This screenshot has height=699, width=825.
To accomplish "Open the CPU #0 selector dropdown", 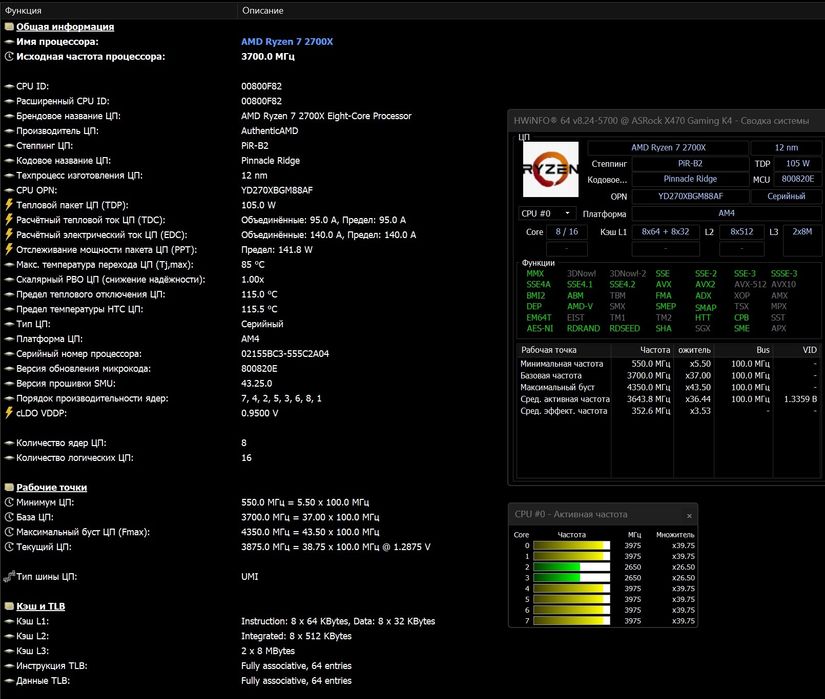I will [x=548, y=214].
